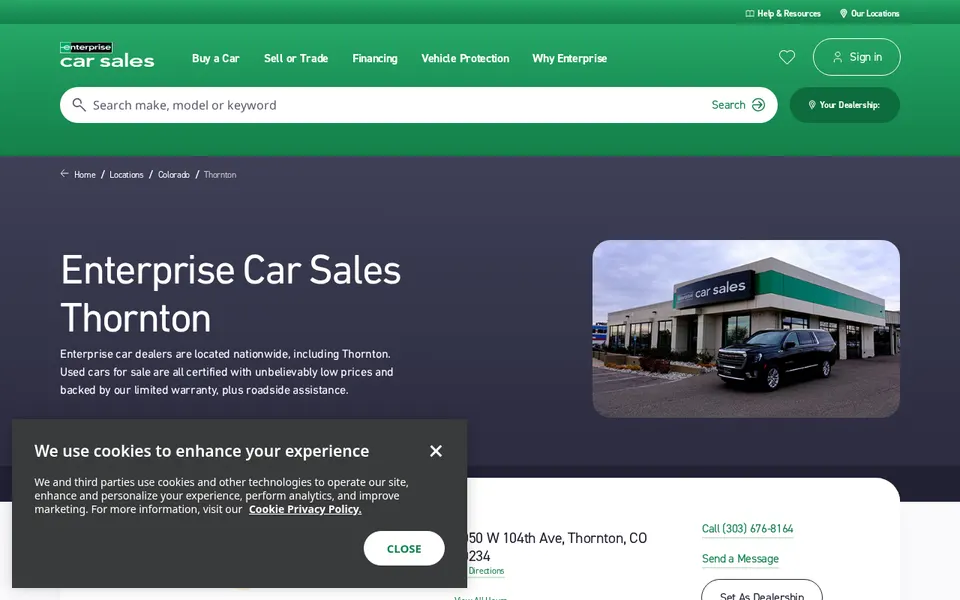Go to Locations breadcrumb
This screenshot has width=960, height=600.
coord(126,174)
